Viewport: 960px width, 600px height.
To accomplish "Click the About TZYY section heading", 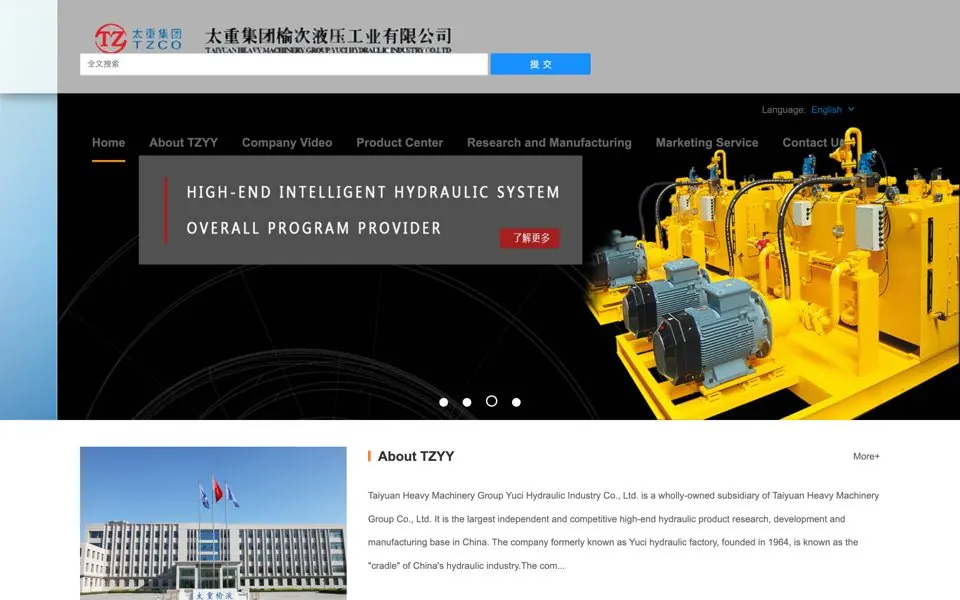I will [416, 456].
